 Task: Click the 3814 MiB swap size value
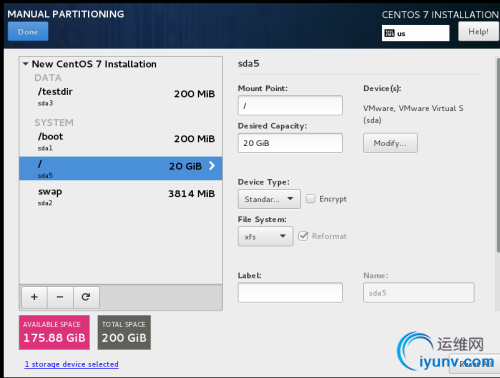191,194
